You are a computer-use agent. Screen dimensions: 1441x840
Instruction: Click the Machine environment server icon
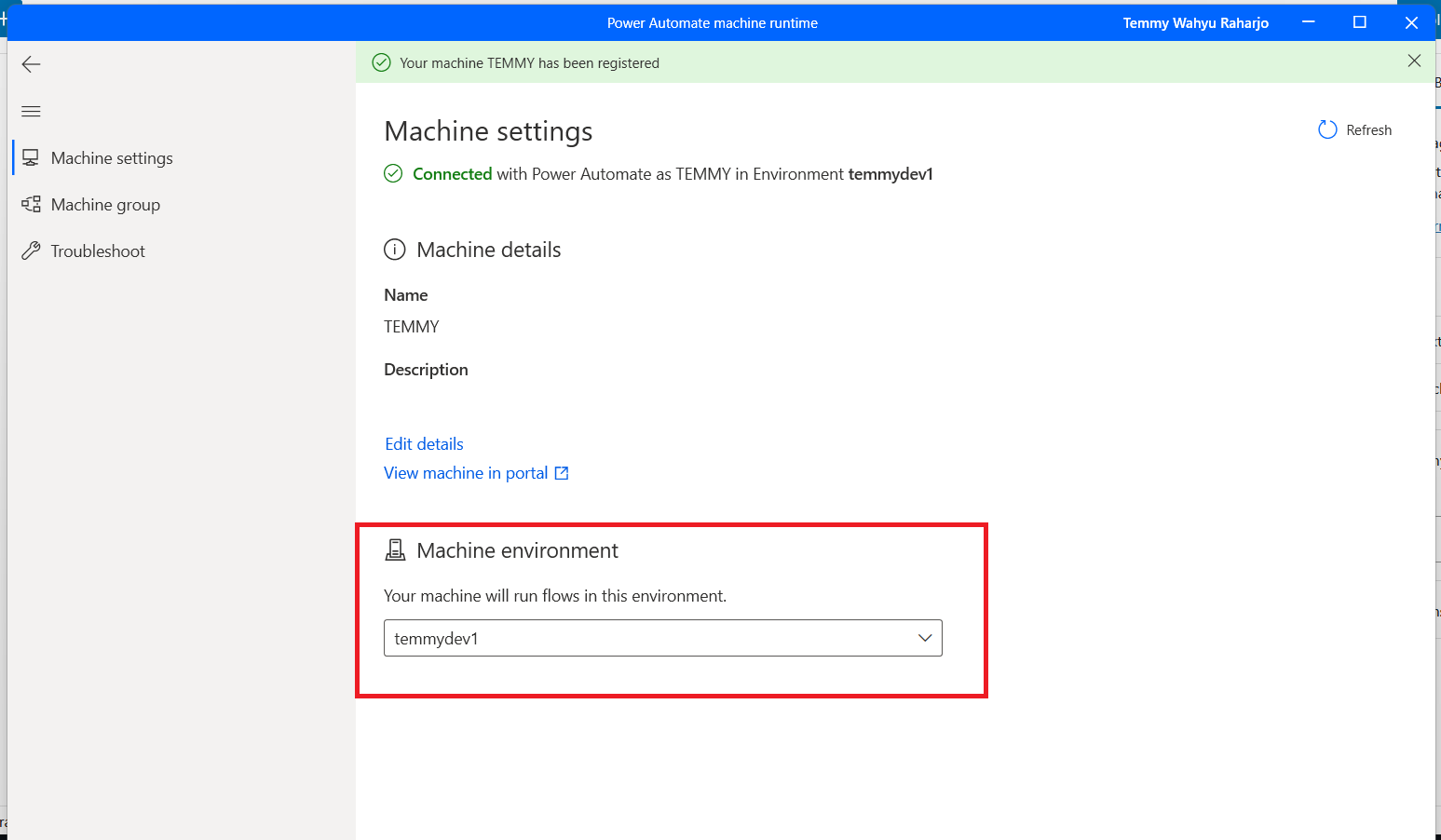tap(395, 550)
